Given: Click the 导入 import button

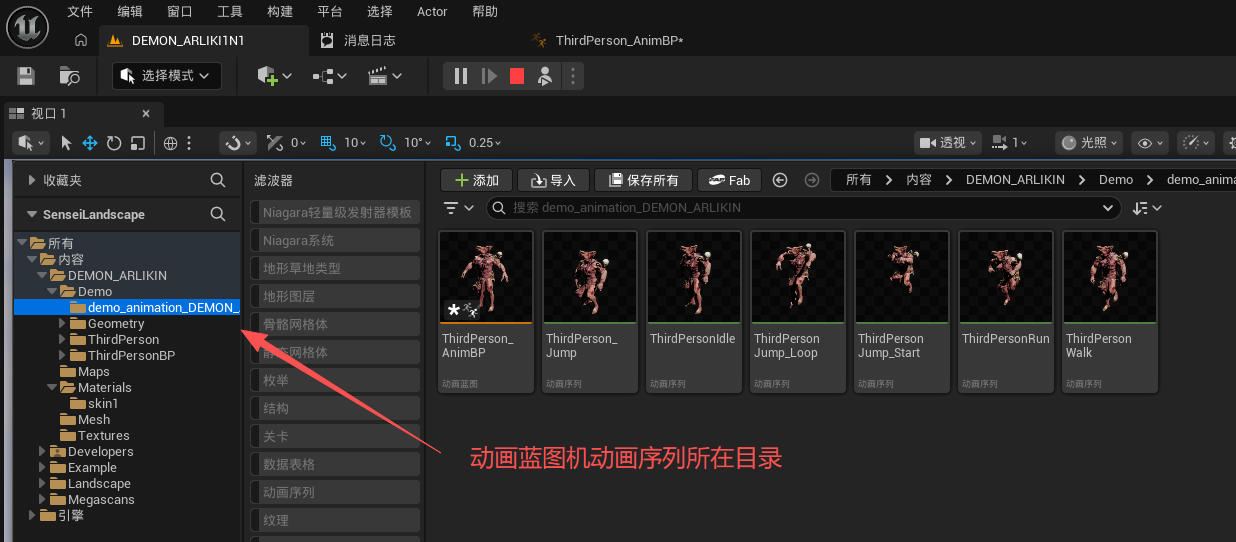Looking at the screenshot, I should click(553, 180).
